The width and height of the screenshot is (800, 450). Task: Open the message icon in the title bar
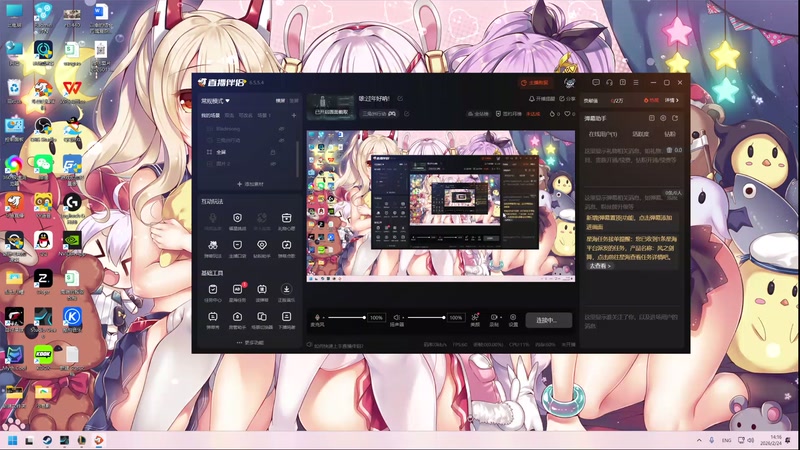point(596,82)
